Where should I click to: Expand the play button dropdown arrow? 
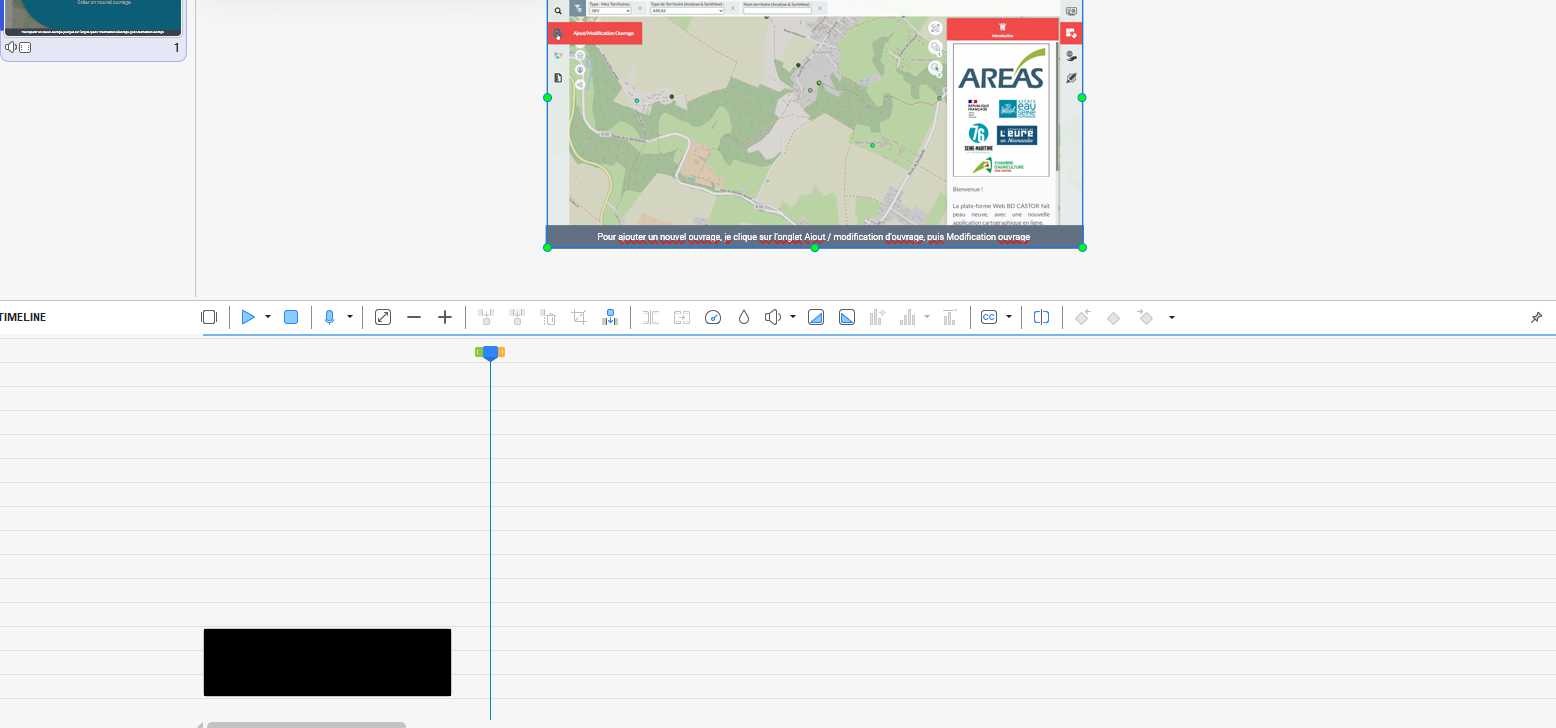click(x=268, y=317)
